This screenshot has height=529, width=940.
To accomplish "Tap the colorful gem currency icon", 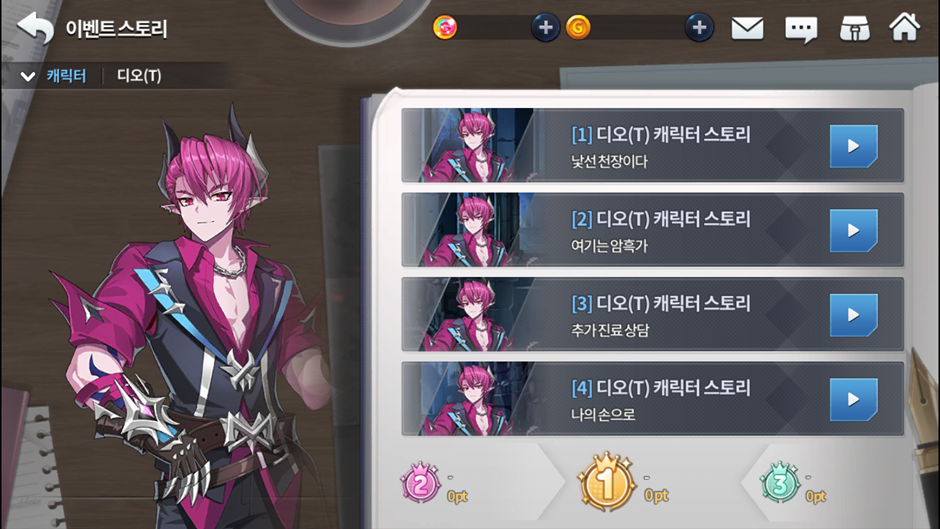I will coord(445,28).
